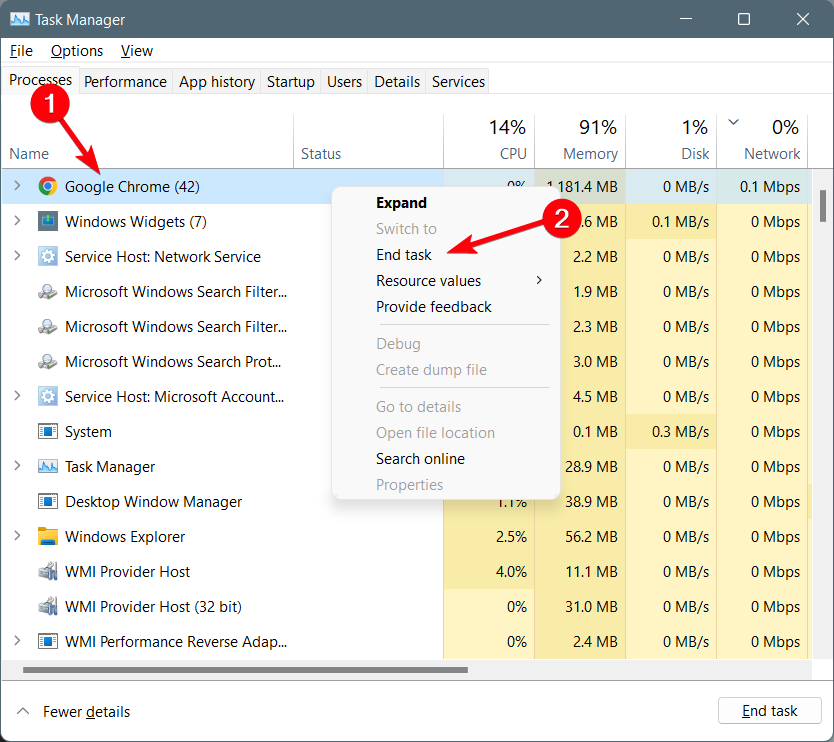
Task: Click WMI Provider Host (32 bit) memory 31.0 MB
Action: click(x=591, y=606)
